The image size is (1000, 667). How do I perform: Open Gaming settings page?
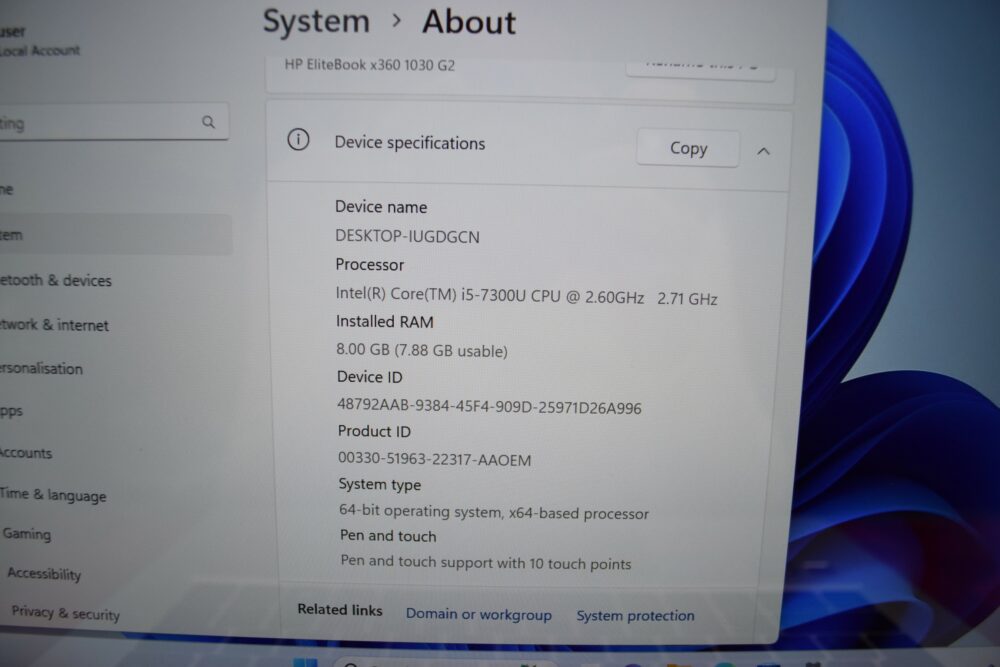tap(27, 534)
